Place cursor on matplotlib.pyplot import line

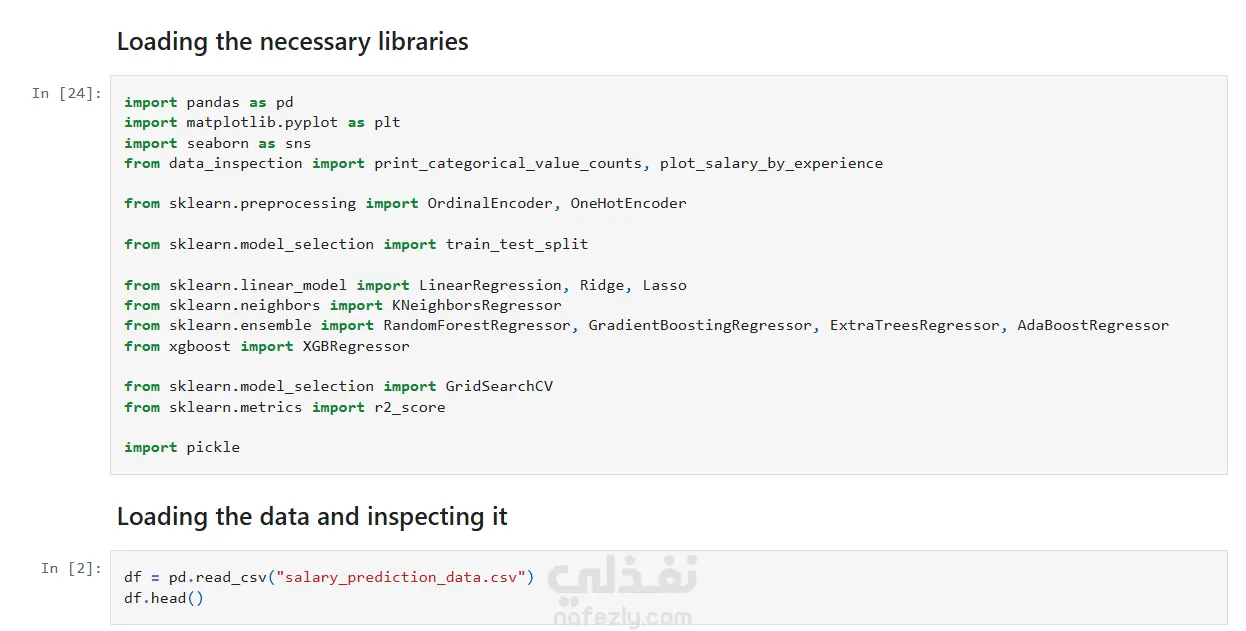[x=262, y=122]
